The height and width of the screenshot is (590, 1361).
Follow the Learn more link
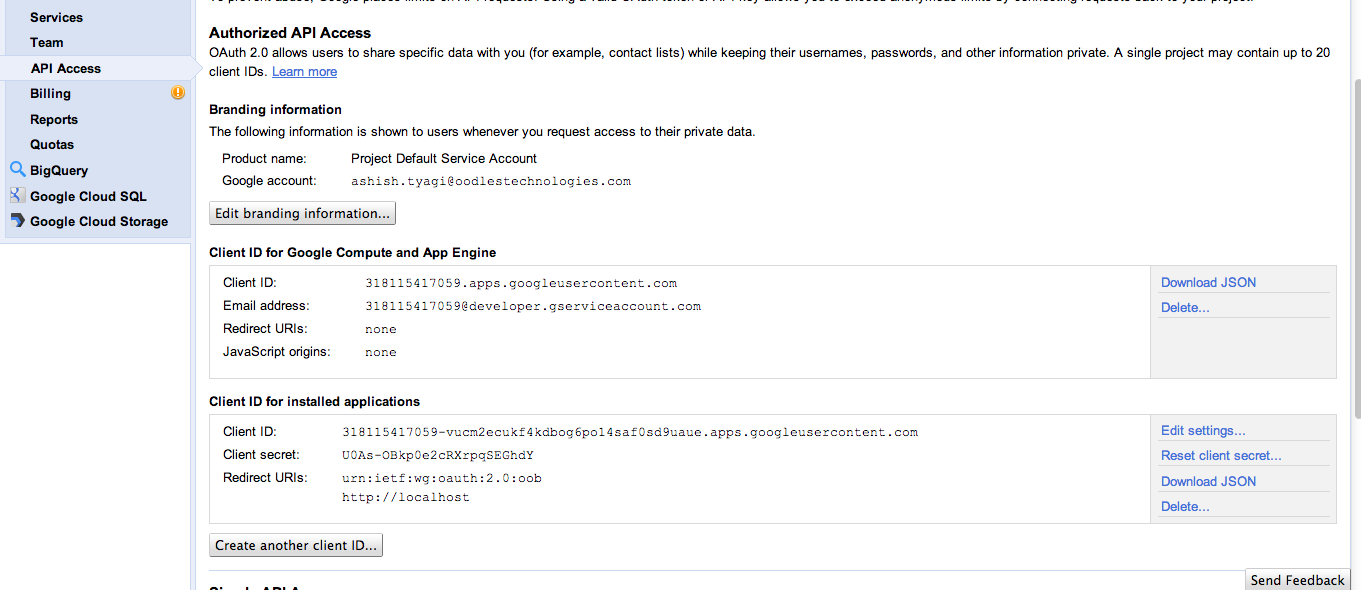pyautogui.click(x=304, y=71)
